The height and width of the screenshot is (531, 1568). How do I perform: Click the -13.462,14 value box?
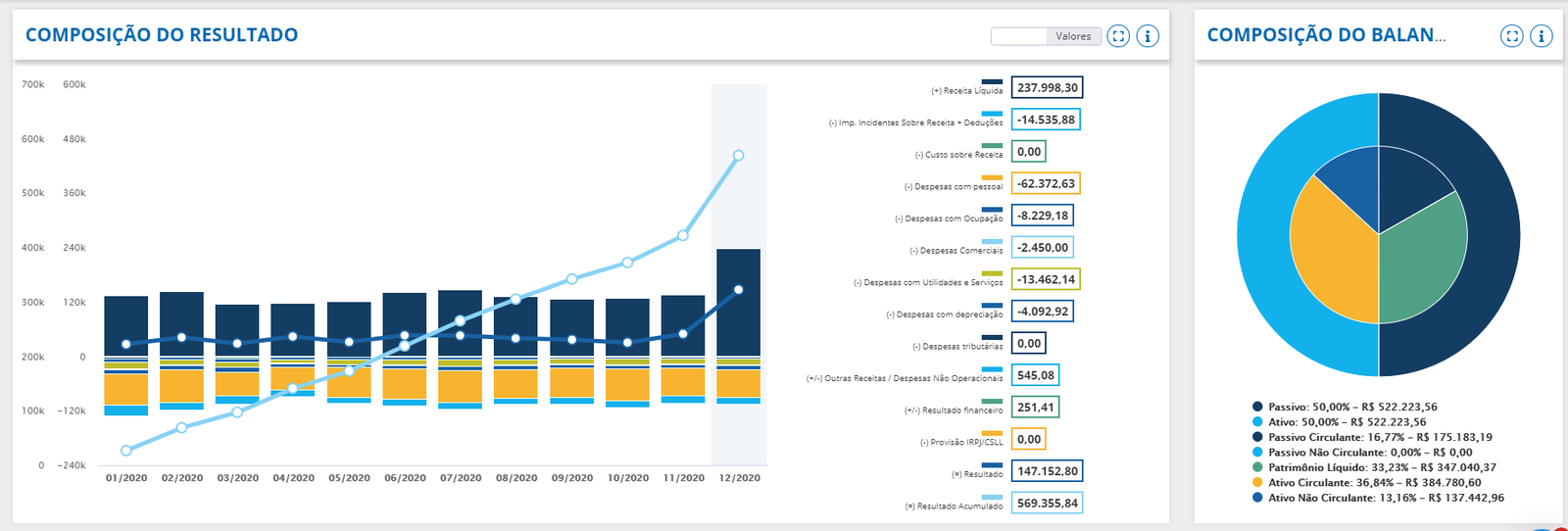pos(1046,279)
